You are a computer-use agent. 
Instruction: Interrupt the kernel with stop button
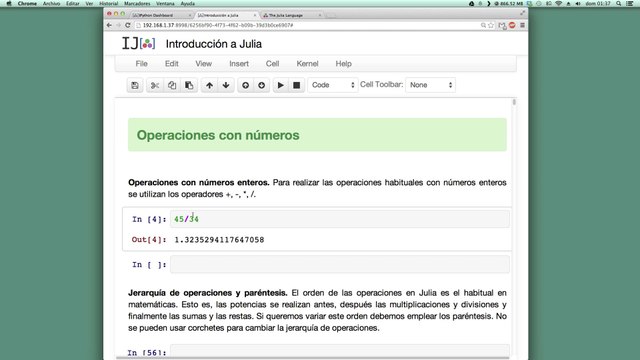coord(297,85)
